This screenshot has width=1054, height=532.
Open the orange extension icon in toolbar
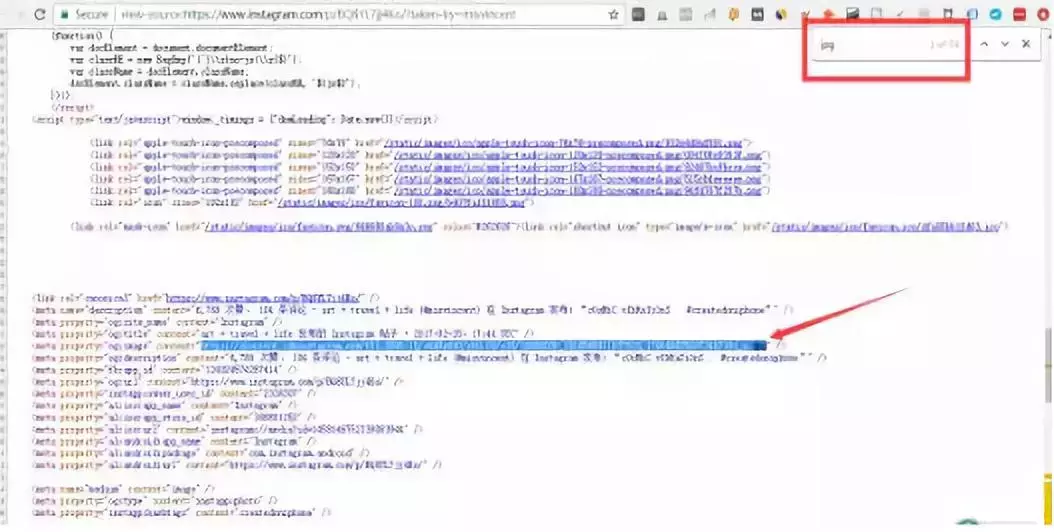click(734, 14)
